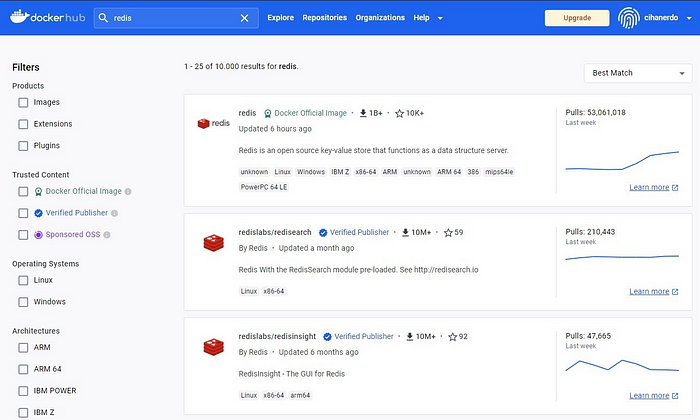Viewport: 700px width, 420px height.
Task: Open the Help menu item
Action: tap(421, 18)
